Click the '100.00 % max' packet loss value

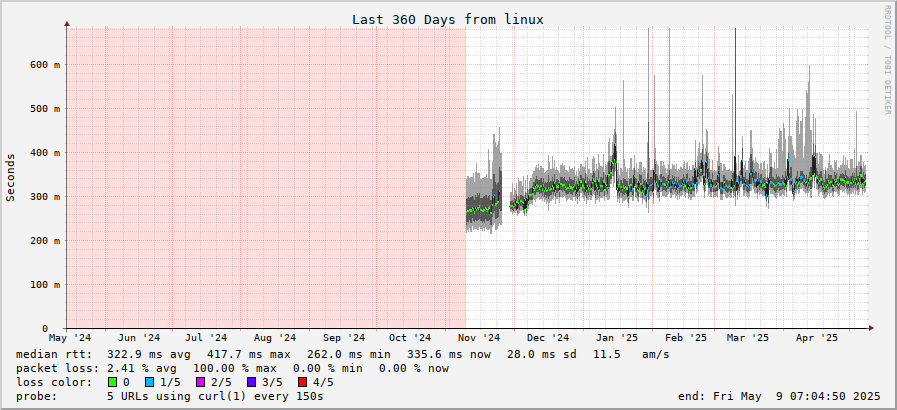click(x=235, y=368)
